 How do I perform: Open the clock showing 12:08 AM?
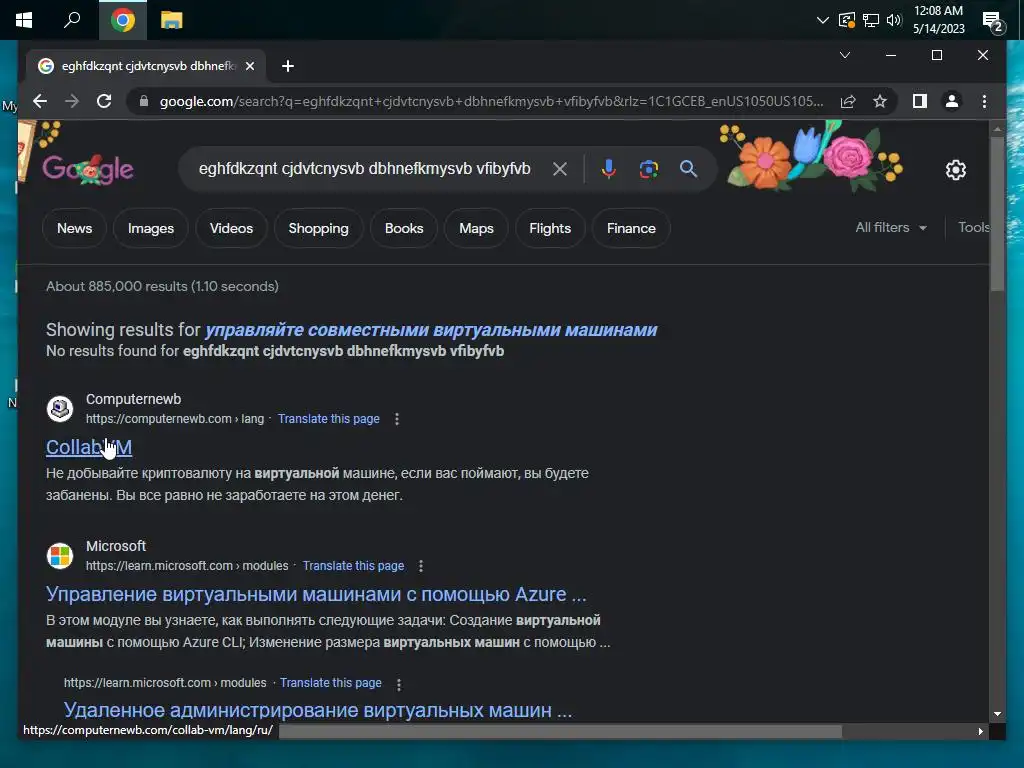point(938,20)
